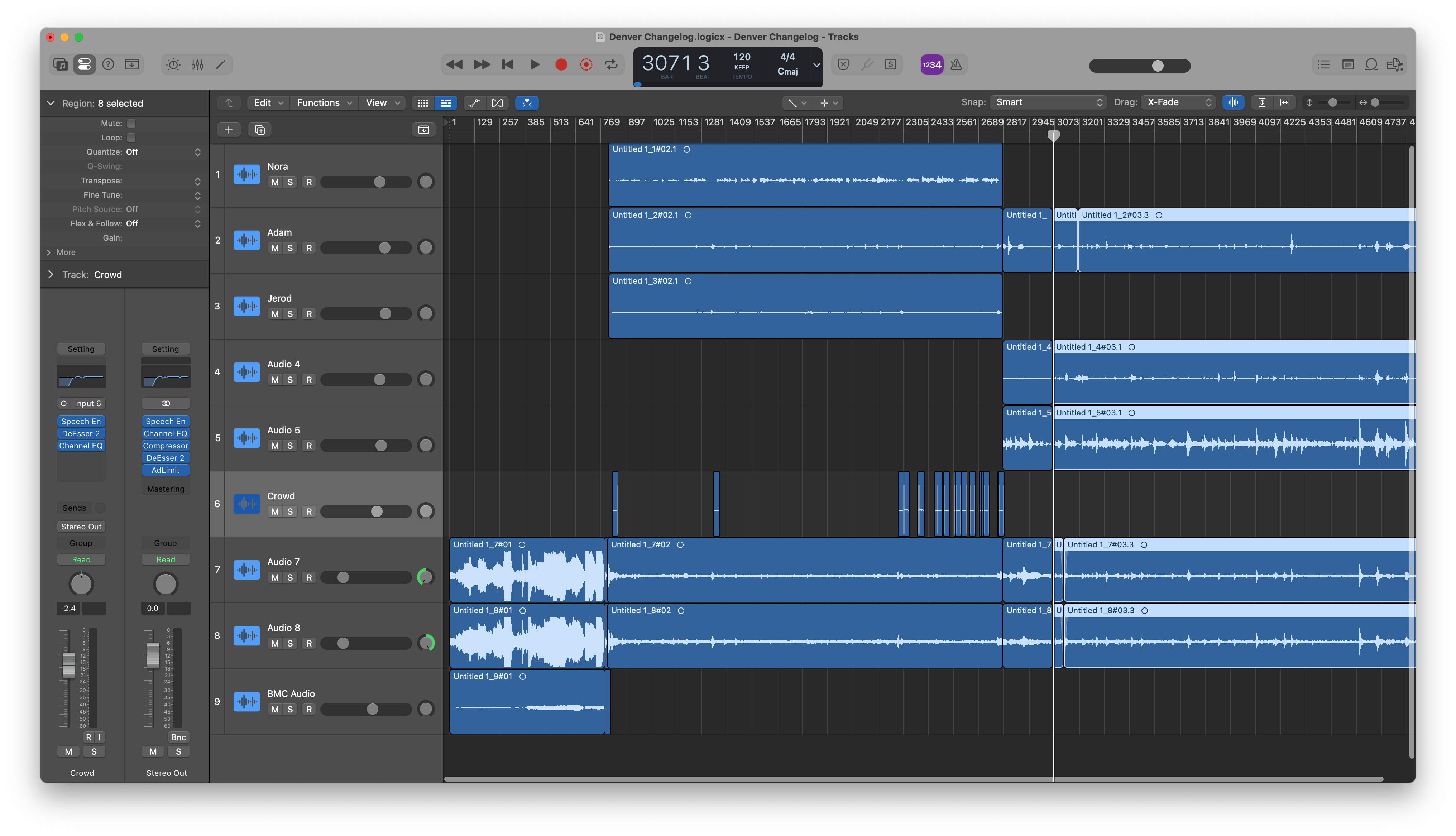Click the Fast Forward transport button
Image resolution: width=1456 pixels, height=836 pixels.
[x=482, y=64]
